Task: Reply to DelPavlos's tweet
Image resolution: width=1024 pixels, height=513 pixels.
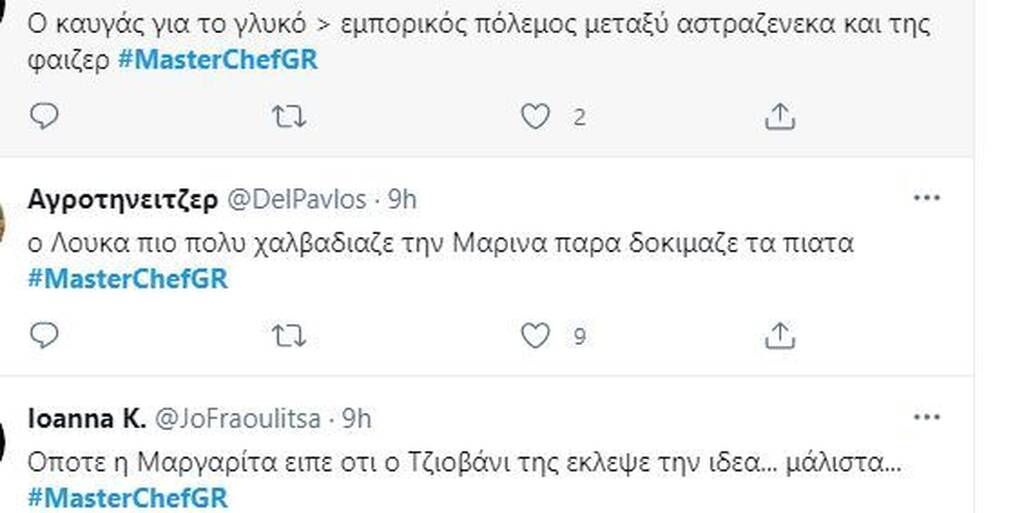Action: point(44,336)
